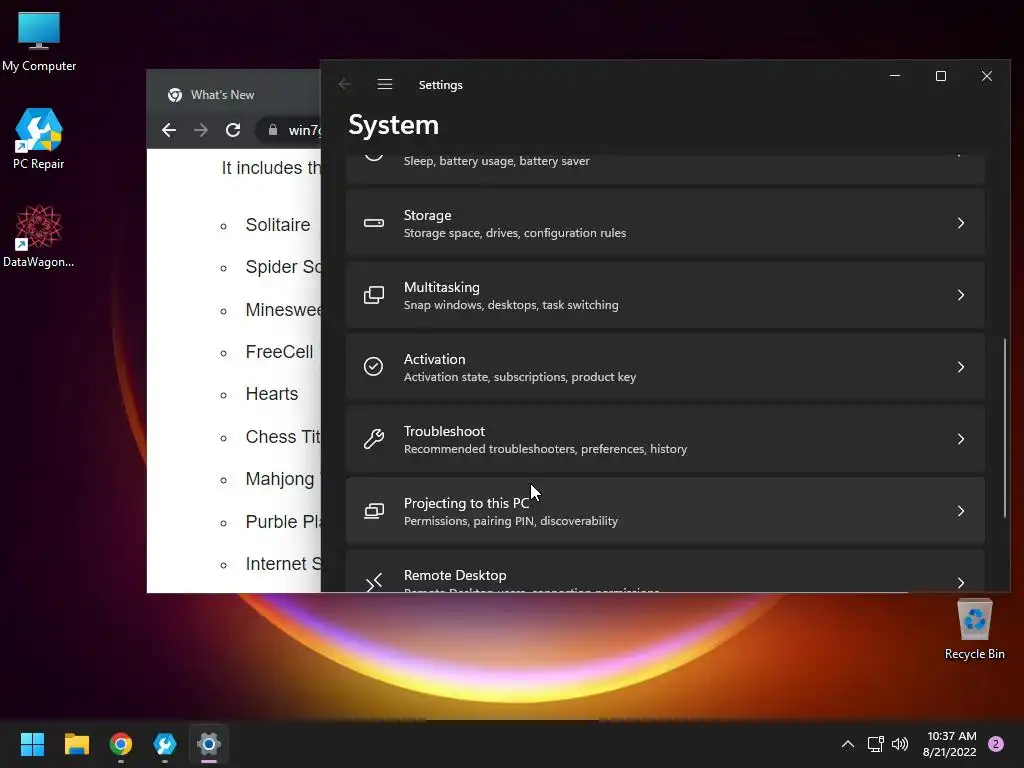Open Storage settings page
1024x768 pixels.
click(x=665, y=223)
